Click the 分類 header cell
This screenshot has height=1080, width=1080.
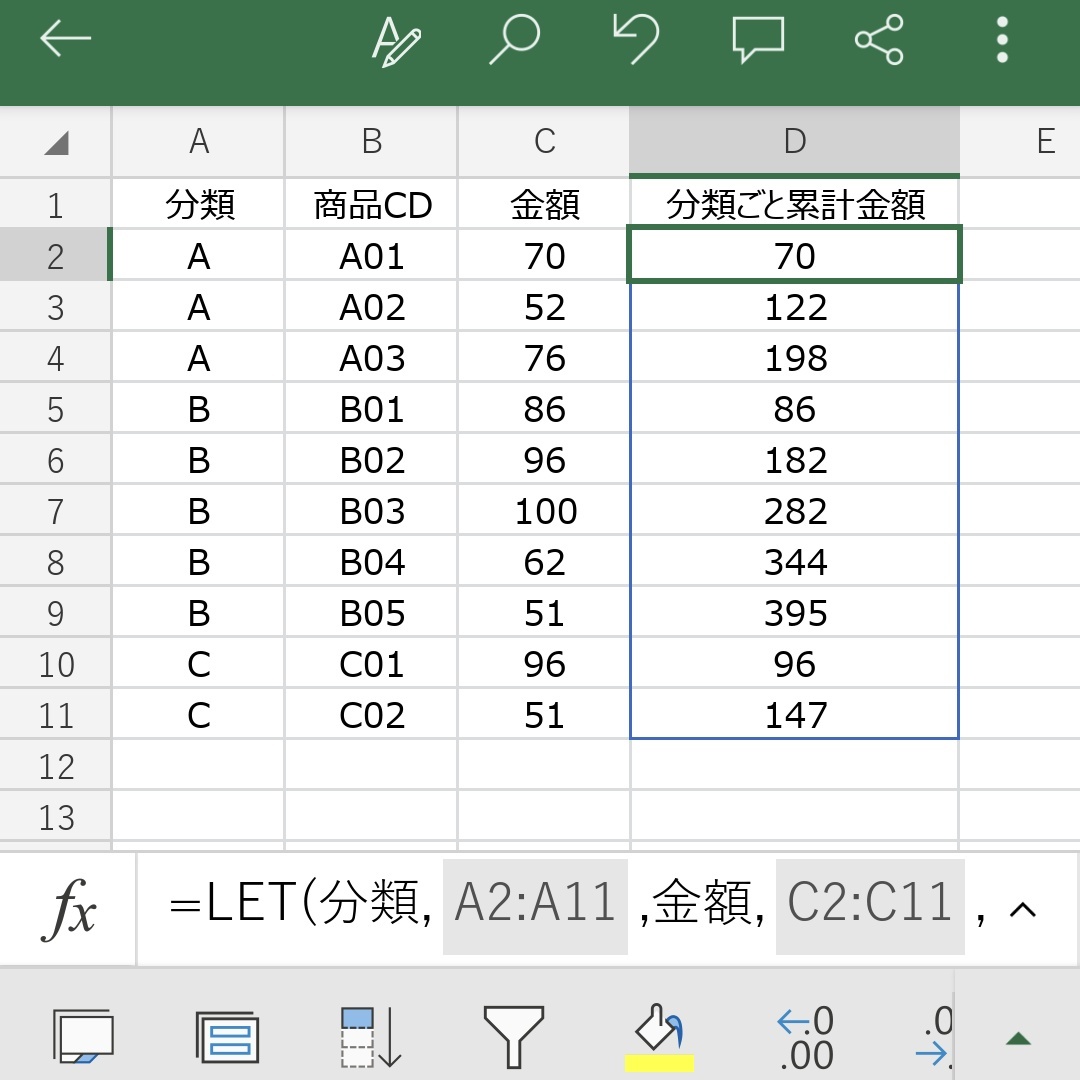click(x=198, y=205)
